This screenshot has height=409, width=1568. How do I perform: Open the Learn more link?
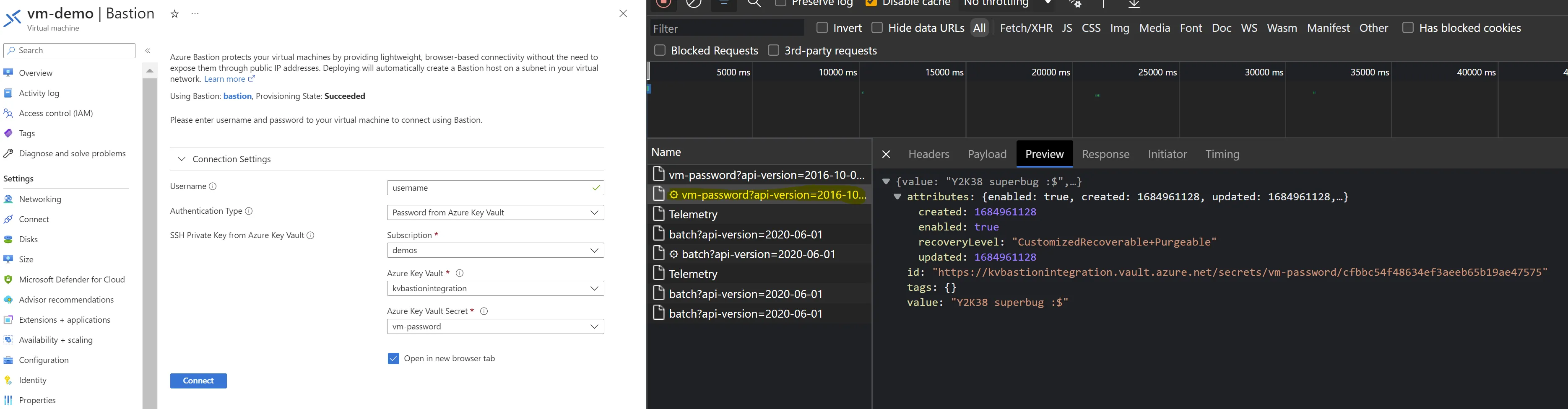[x=229, y=79]
